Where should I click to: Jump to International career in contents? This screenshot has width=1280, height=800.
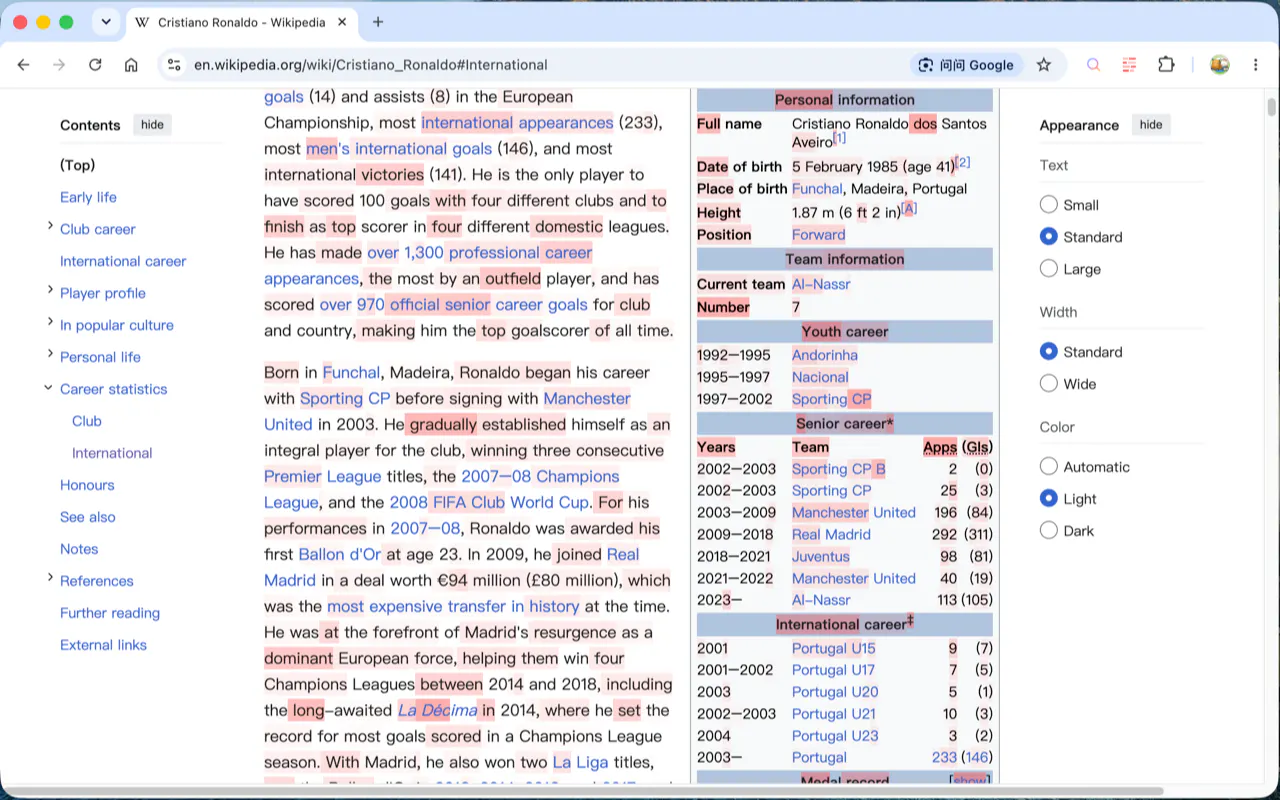[123, 261]
